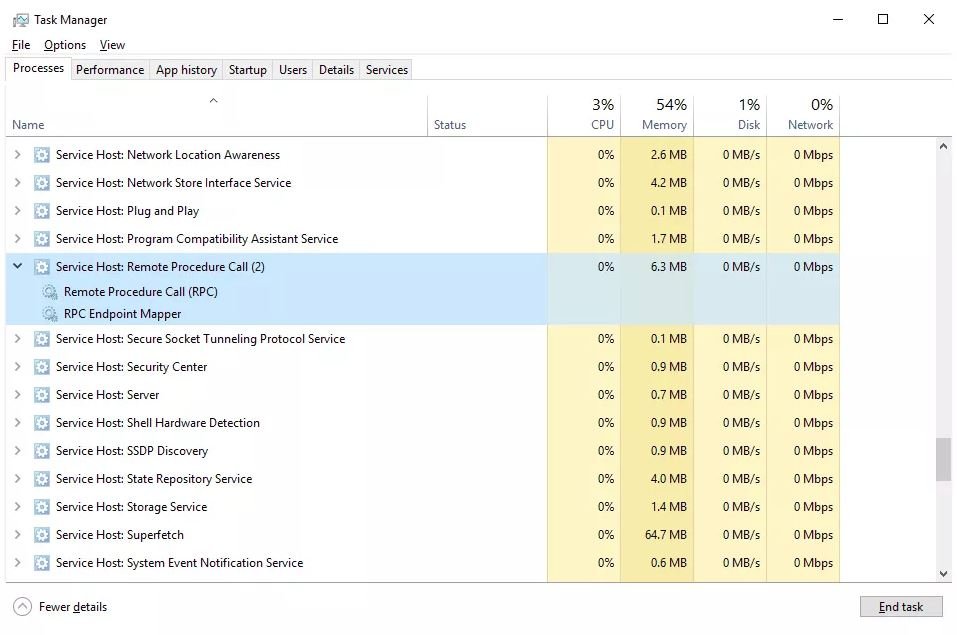Expand Service Host: State Repository Service
This screenshot has width=957, height=635.
[x=17, y=479]
